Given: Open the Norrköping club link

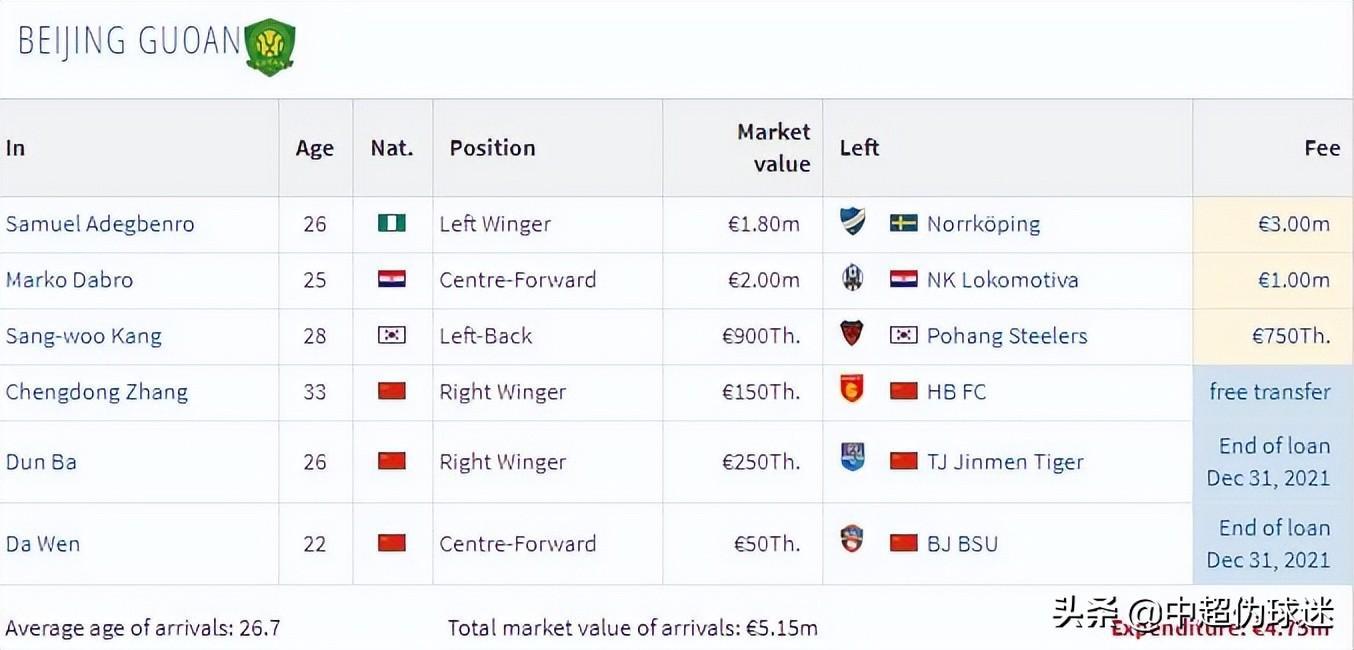Looking at the screenshot, I should point(983,224).
